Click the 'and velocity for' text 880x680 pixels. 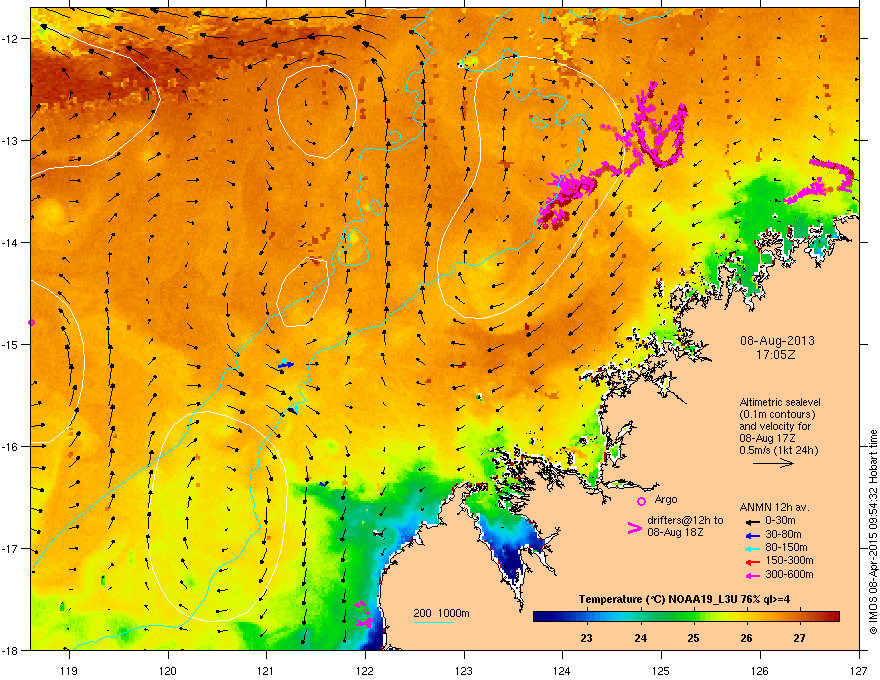click(774, 426)
